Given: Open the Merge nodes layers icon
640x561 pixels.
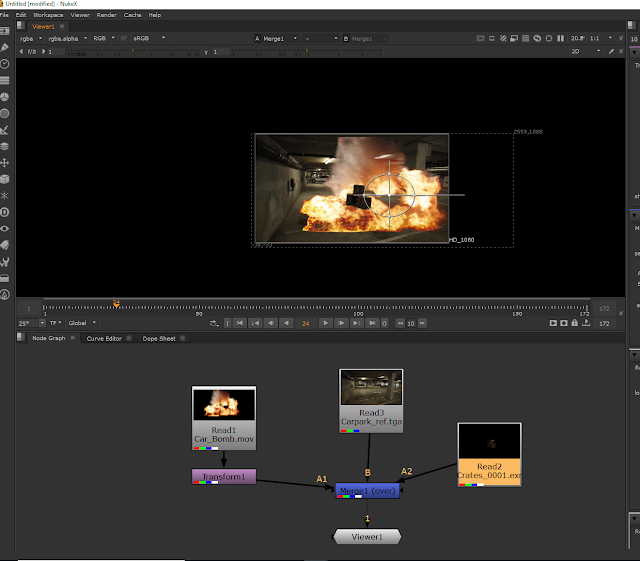Looking at the screenshot, I should pyautogui.click(x=5, y=145).
